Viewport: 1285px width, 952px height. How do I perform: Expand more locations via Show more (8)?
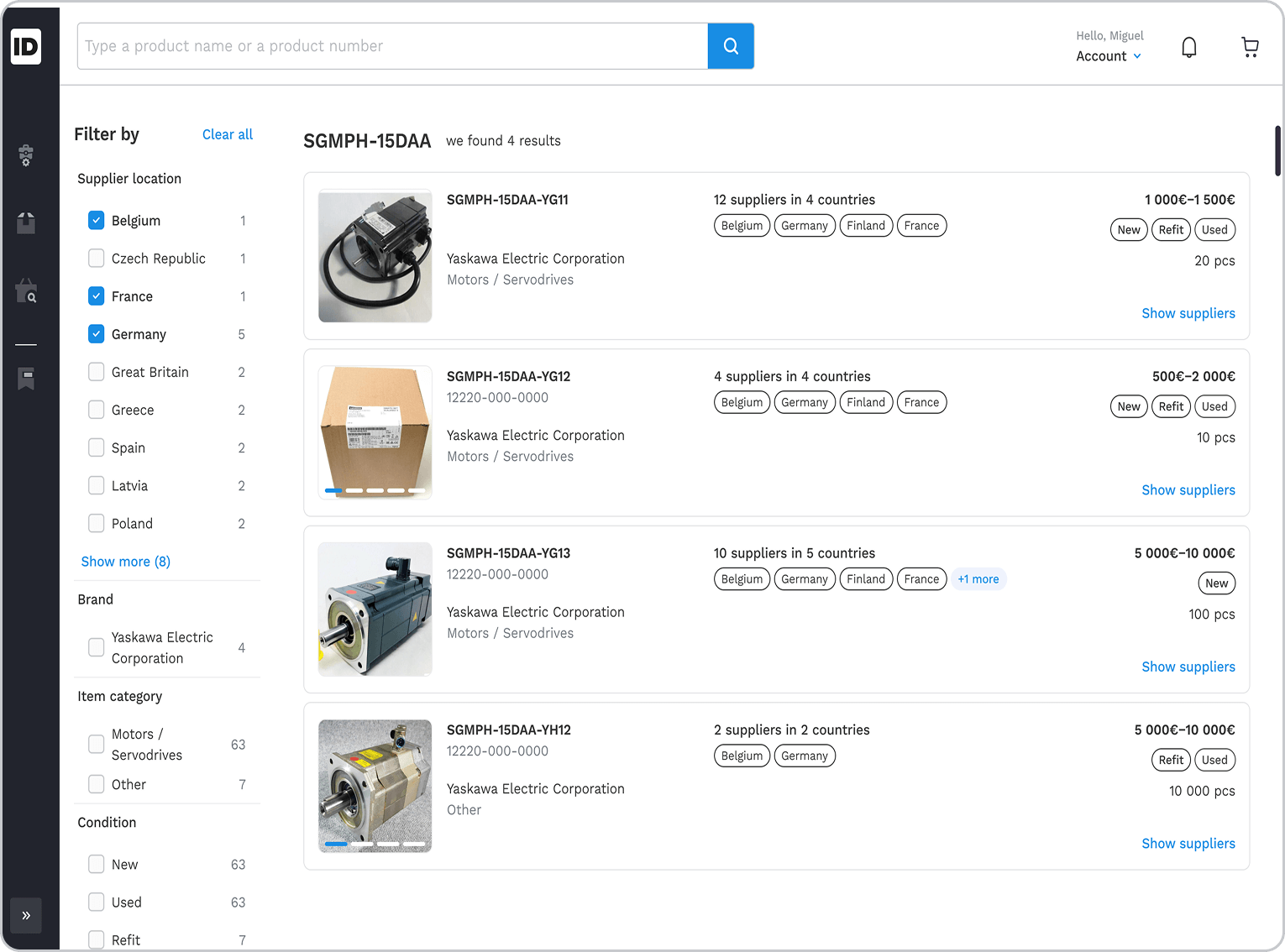pyautogui.click(x=125, y=562)
